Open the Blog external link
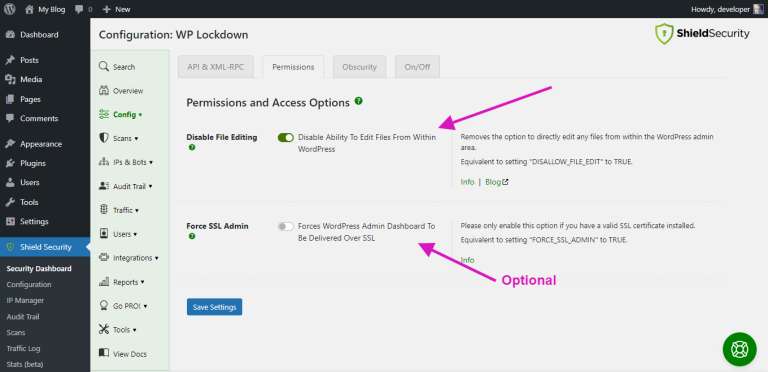The height and width of the screenshot is (372, 768). (x=497, y=182)
